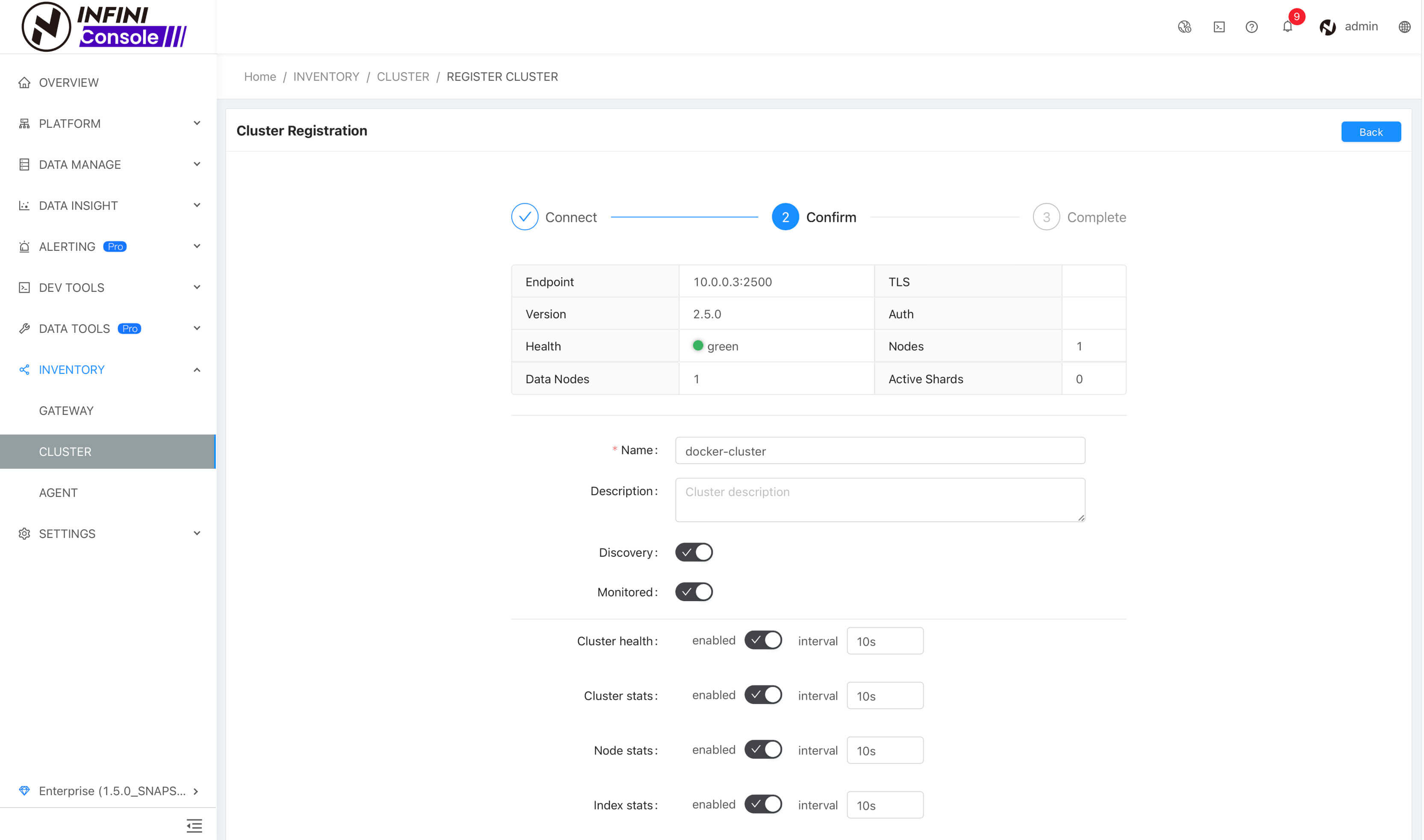Screen dimensions: 1424x840
Task: Select the AGENT inventory menu item
Action: [x=57, y=492]
